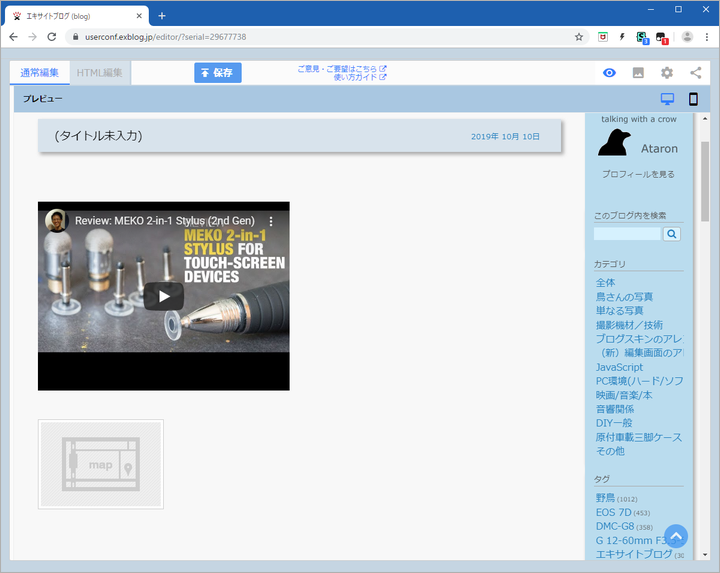The image size is (720, 573).
Task: Click the video title Review: MEKO 2-in-1 Stylus
Action: click(x=165, y=221)
